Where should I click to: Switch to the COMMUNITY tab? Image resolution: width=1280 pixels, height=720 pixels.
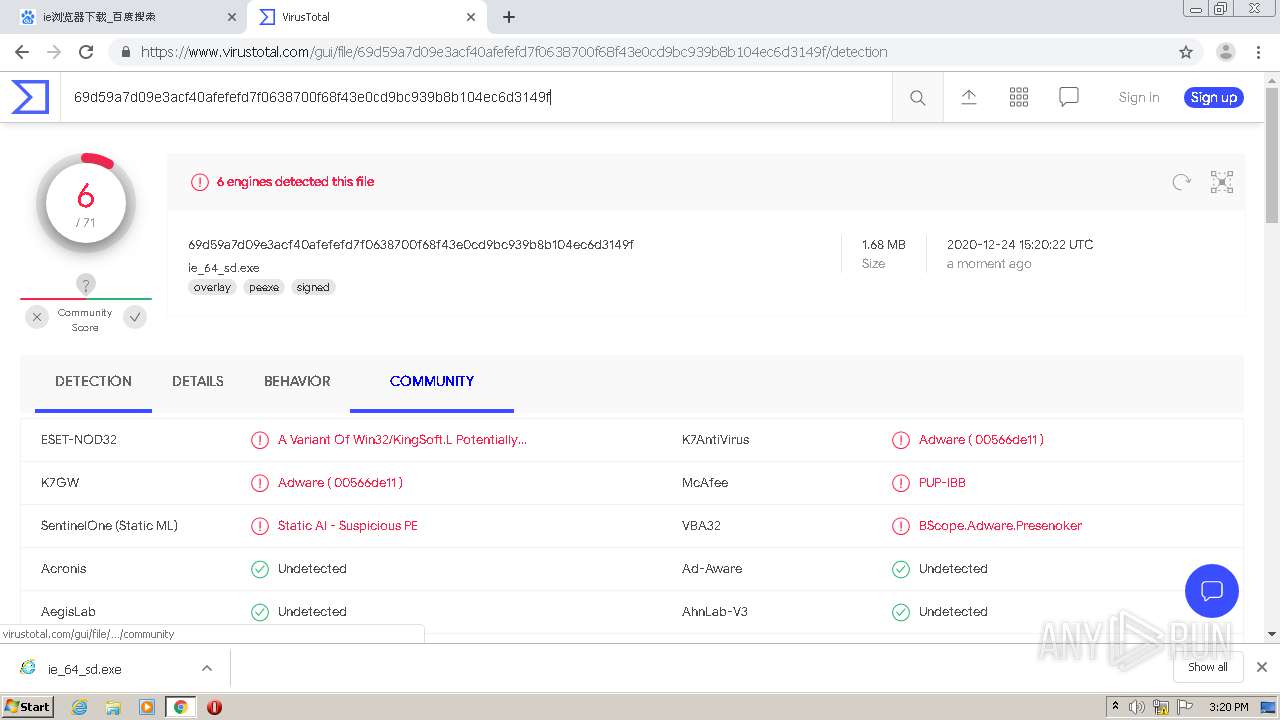pos(432,381)
